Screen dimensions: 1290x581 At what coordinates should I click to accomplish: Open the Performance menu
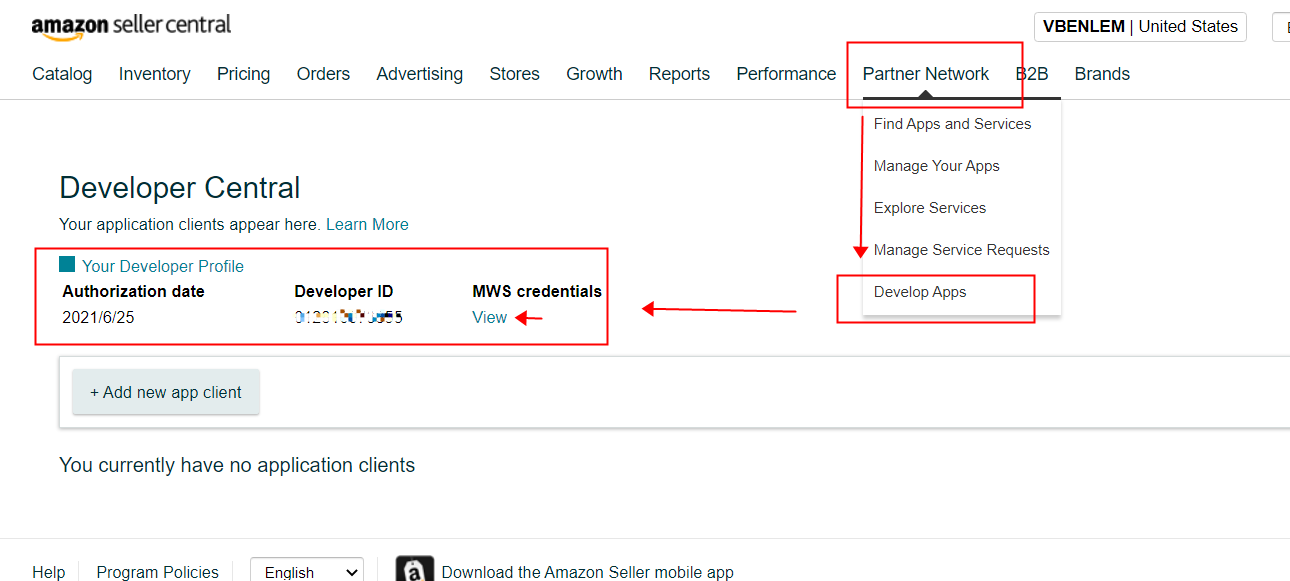click(786, 74)
